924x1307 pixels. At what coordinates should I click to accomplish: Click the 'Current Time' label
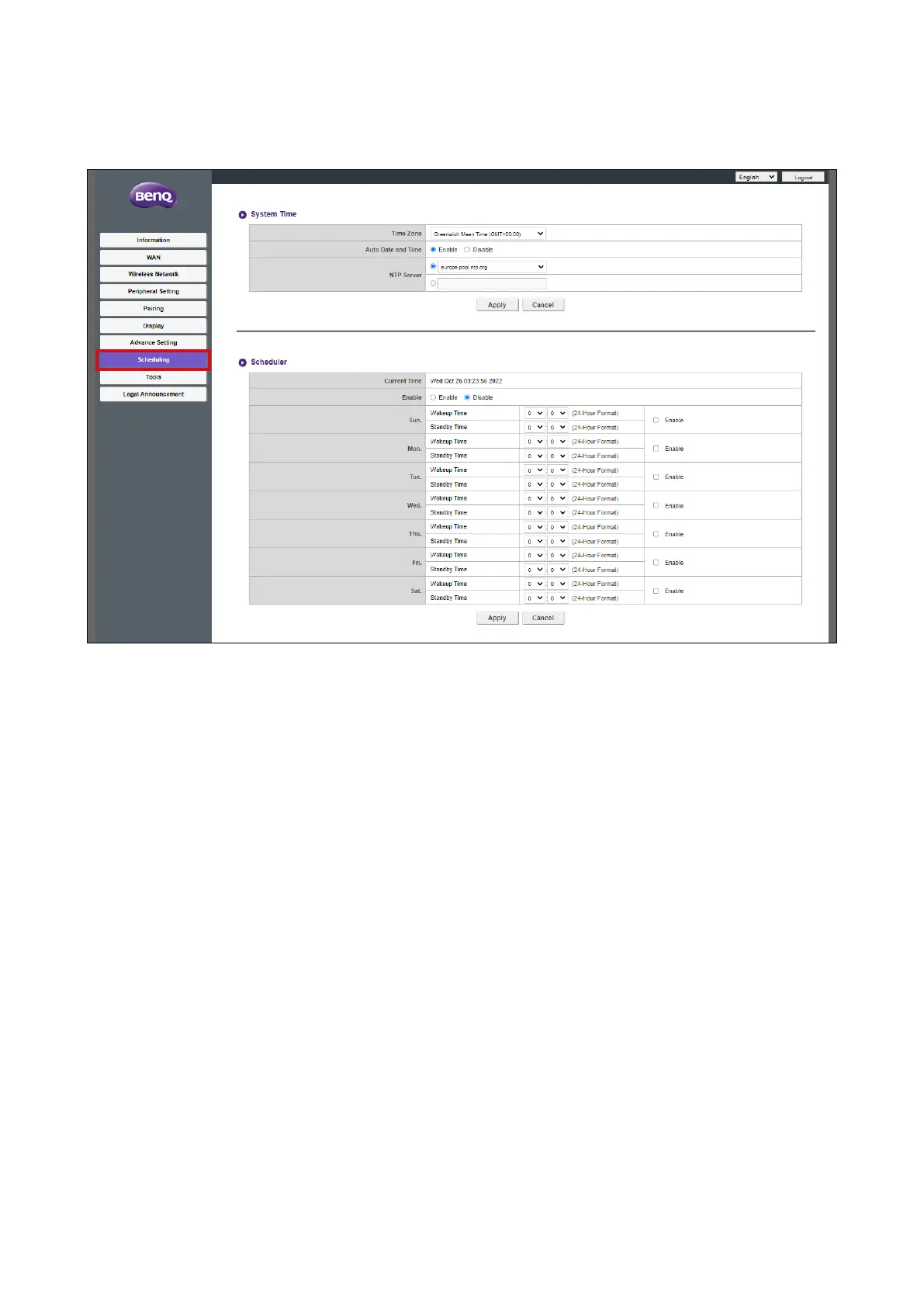coord(403,381)
